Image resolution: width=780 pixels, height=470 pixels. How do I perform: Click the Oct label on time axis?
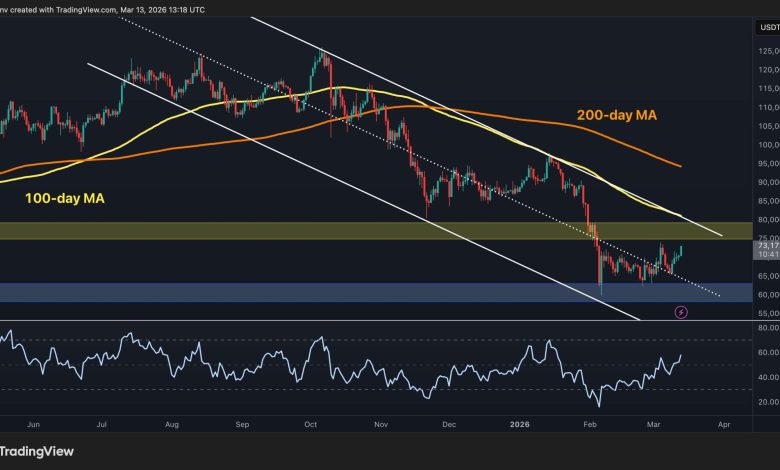pos(309,423)
